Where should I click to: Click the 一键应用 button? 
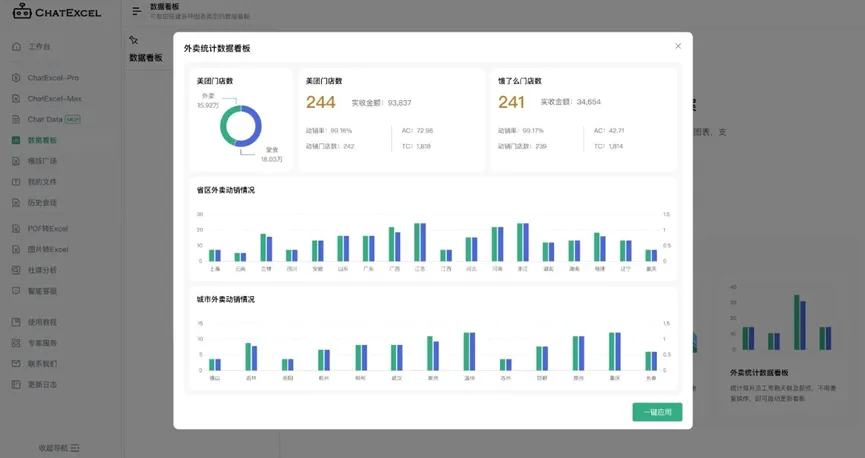657,412
